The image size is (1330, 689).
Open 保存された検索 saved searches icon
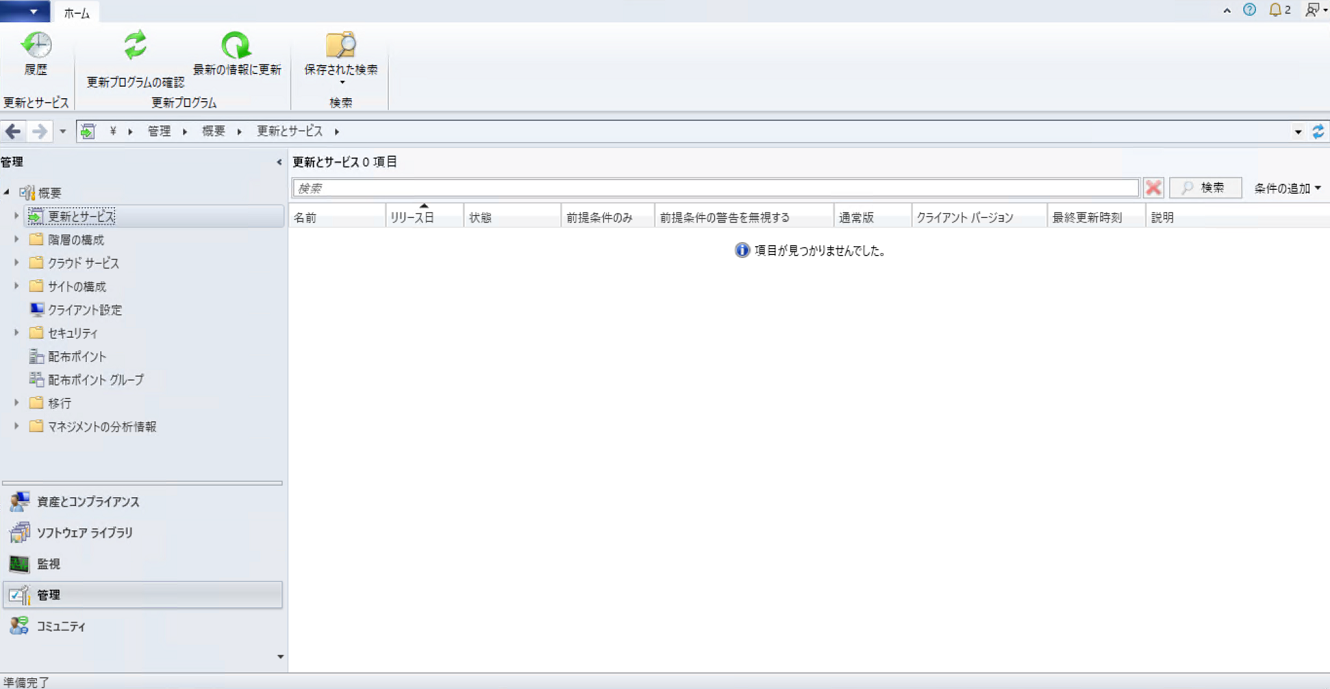(x=340, y=46)
